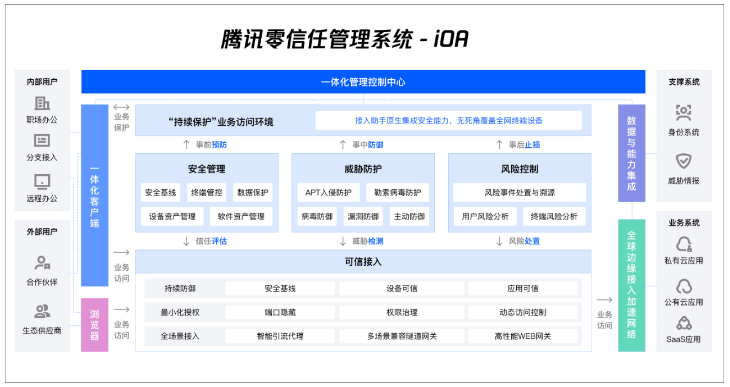This screenshot has height=387, width=730.
Task: Select the APT入侵防护 box
Action: point(328,192)
